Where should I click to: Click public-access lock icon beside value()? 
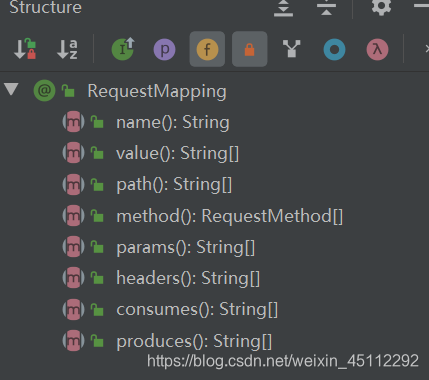tap(97, 153)
